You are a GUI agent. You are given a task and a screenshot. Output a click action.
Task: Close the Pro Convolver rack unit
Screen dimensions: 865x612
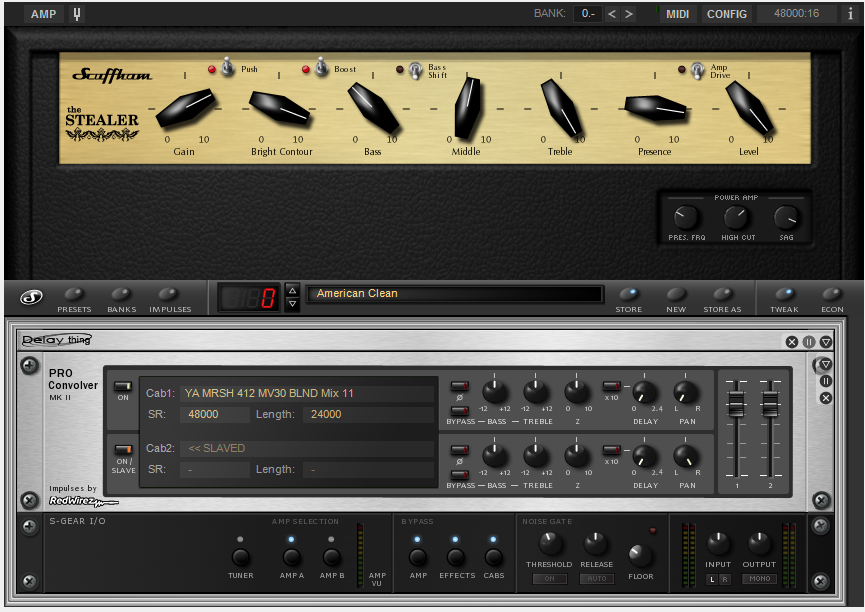tap(826, 398)
